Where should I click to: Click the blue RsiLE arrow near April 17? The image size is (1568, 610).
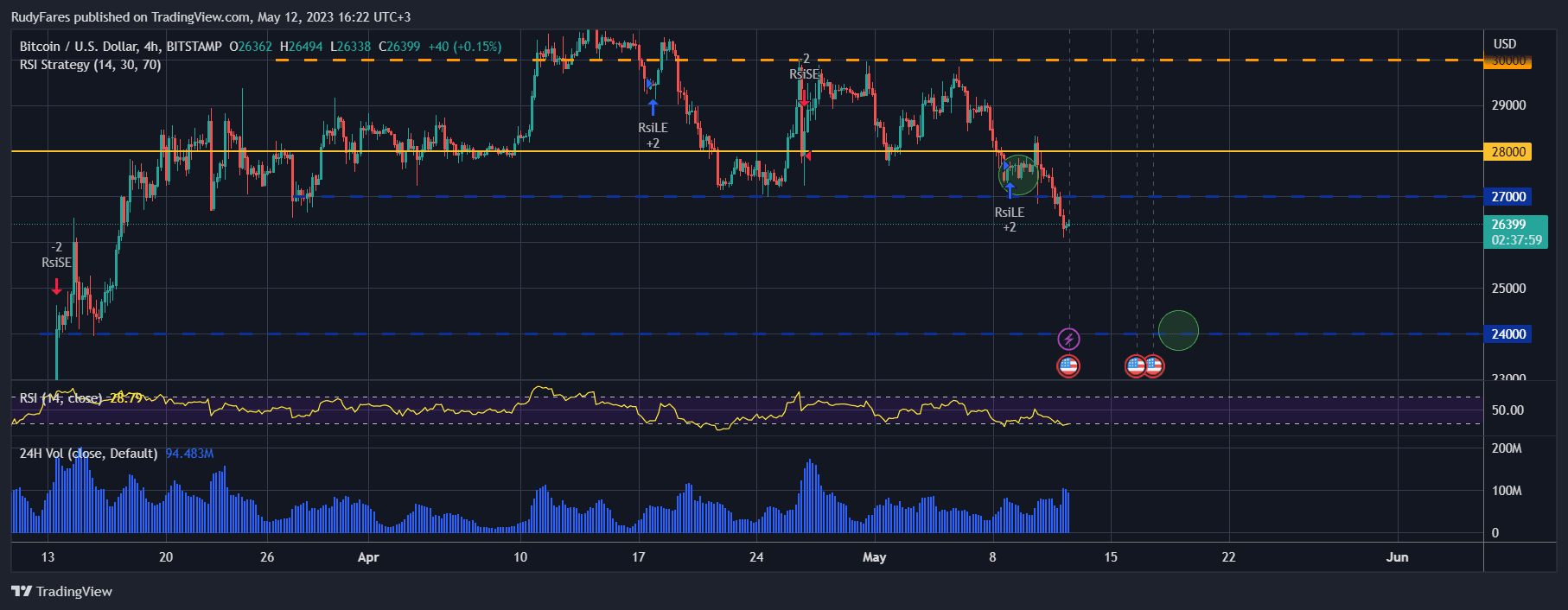tap(653, 107)
